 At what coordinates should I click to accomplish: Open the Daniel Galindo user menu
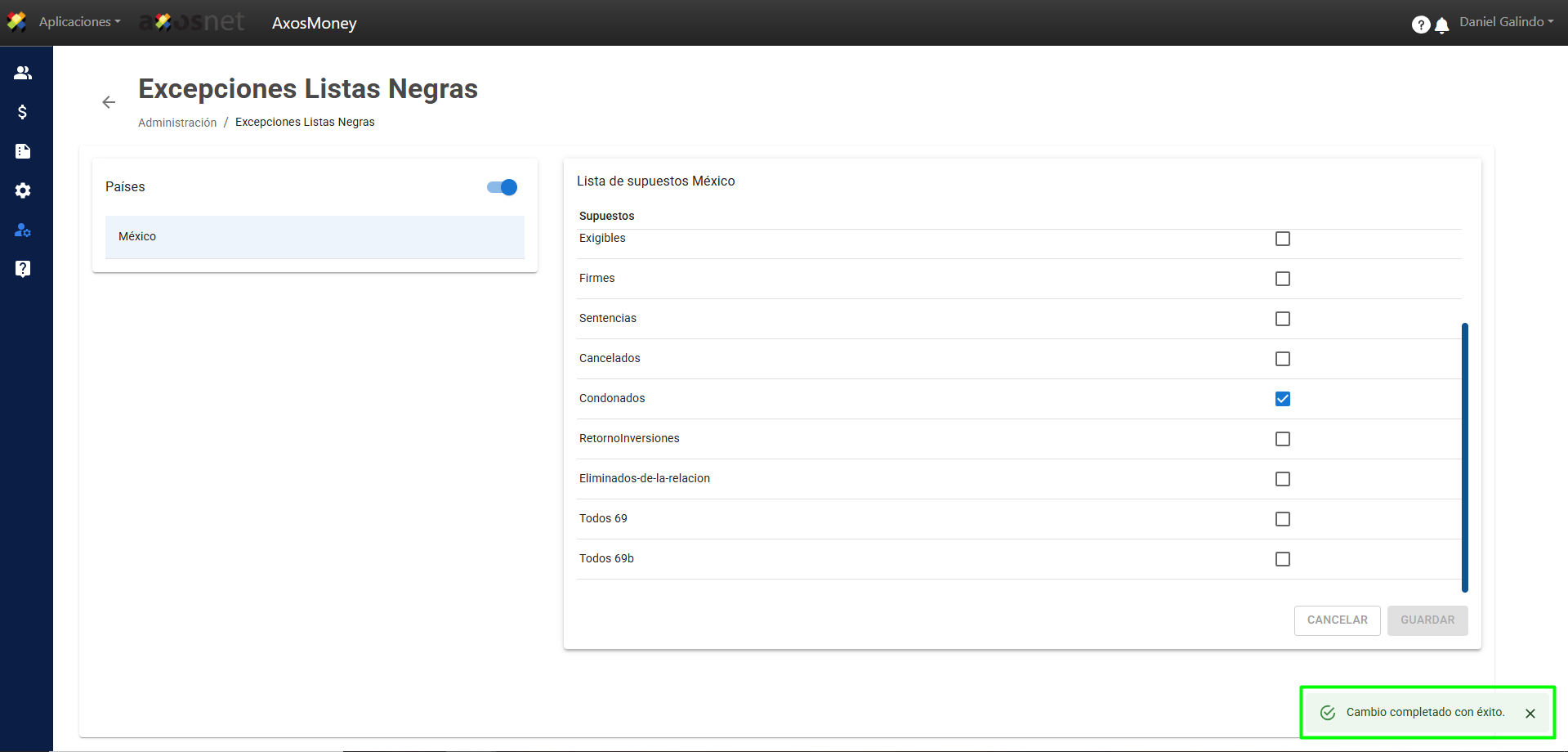[x=1506, y=22]
